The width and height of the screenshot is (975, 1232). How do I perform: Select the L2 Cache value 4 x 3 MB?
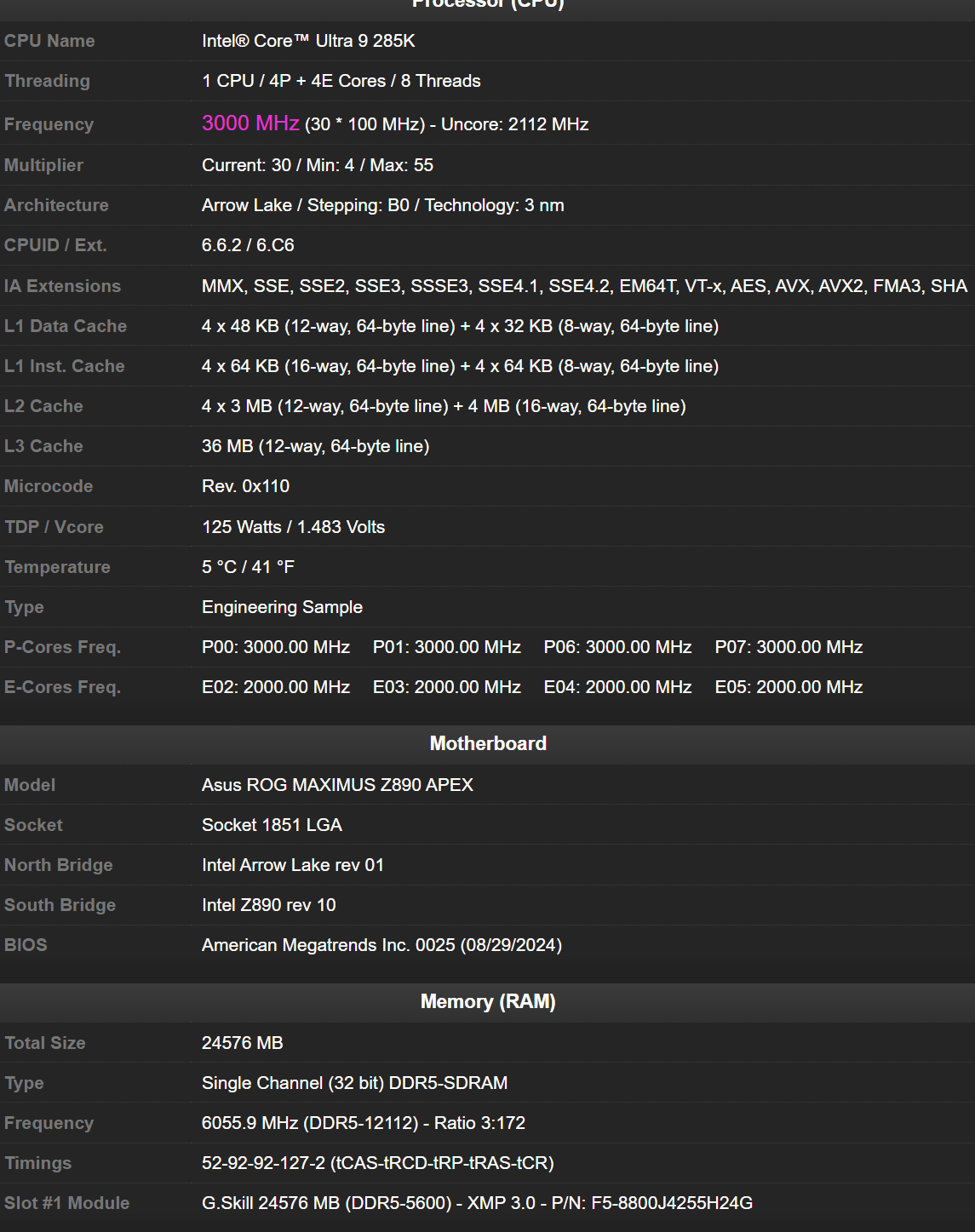[x=444, y=406]
